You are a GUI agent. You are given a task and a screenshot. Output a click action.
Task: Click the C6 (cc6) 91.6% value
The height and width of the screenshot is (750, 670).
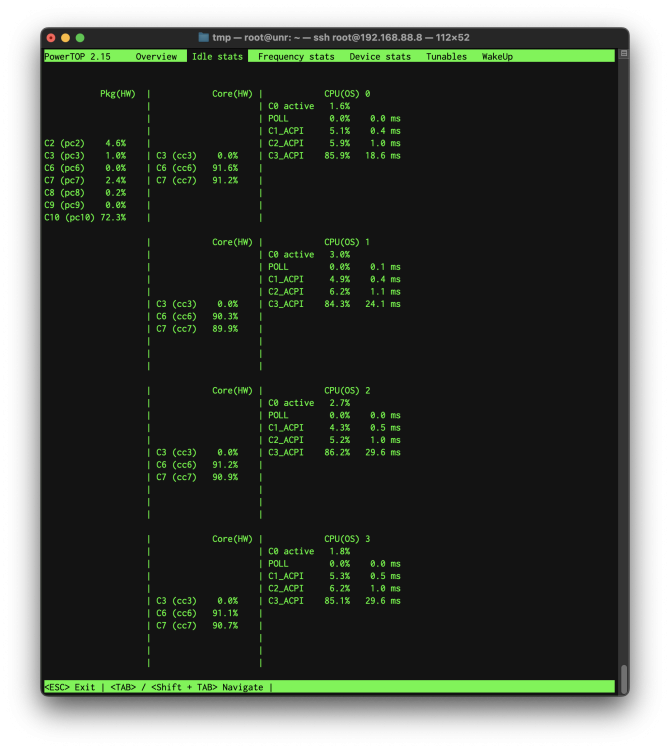pyautogui.click(x=225, y=168)
